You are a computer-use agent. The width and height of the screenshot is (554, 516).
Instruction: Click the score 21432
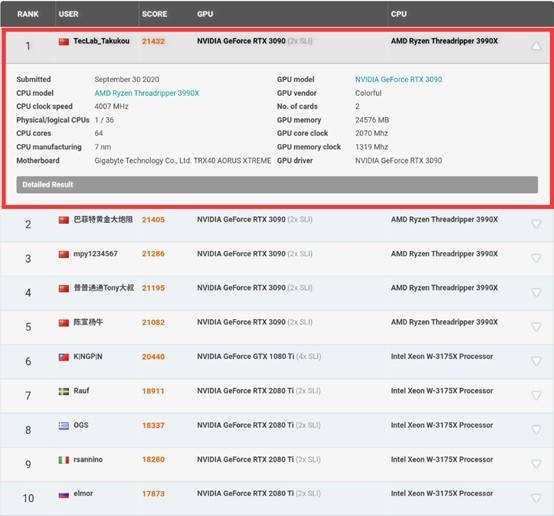[153, 41]
